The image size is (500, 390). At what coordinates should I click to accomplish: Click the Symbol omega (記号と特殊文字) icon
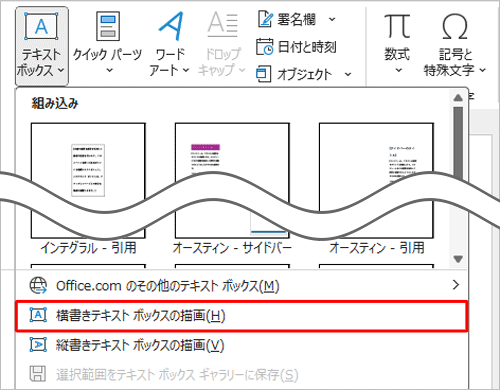click(455, 27)
